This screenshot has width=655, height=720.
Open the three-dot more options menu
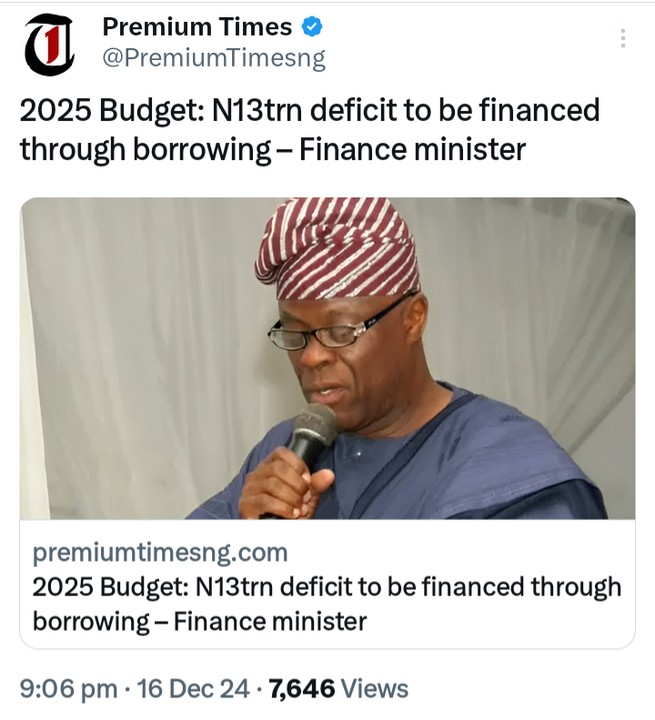click(623, 39)
